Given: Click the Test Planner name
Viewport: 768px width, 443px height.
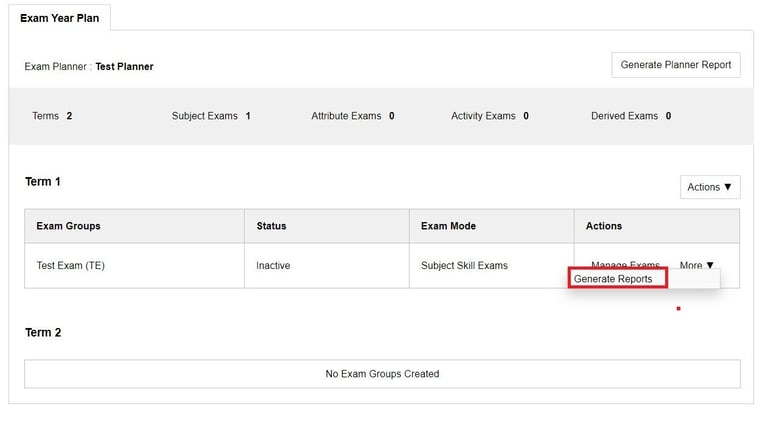Looking at the screenshot, I should click(x=124, y=67).
